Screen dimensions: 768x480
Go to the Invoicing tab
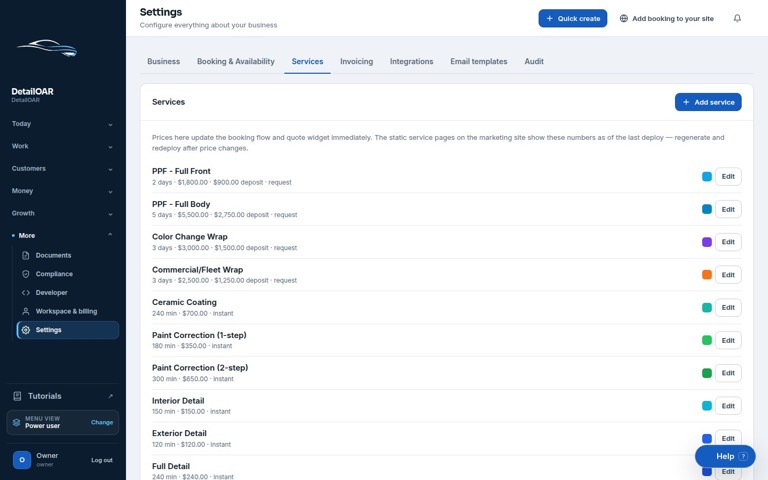coord(357,61)
